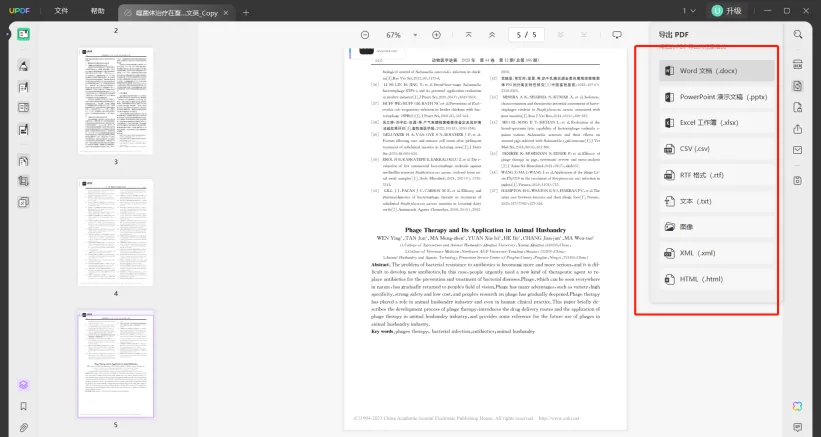Open the bookmarks panel
The image size is (821, 437).
pyautogui.click(x=23, y=406)
